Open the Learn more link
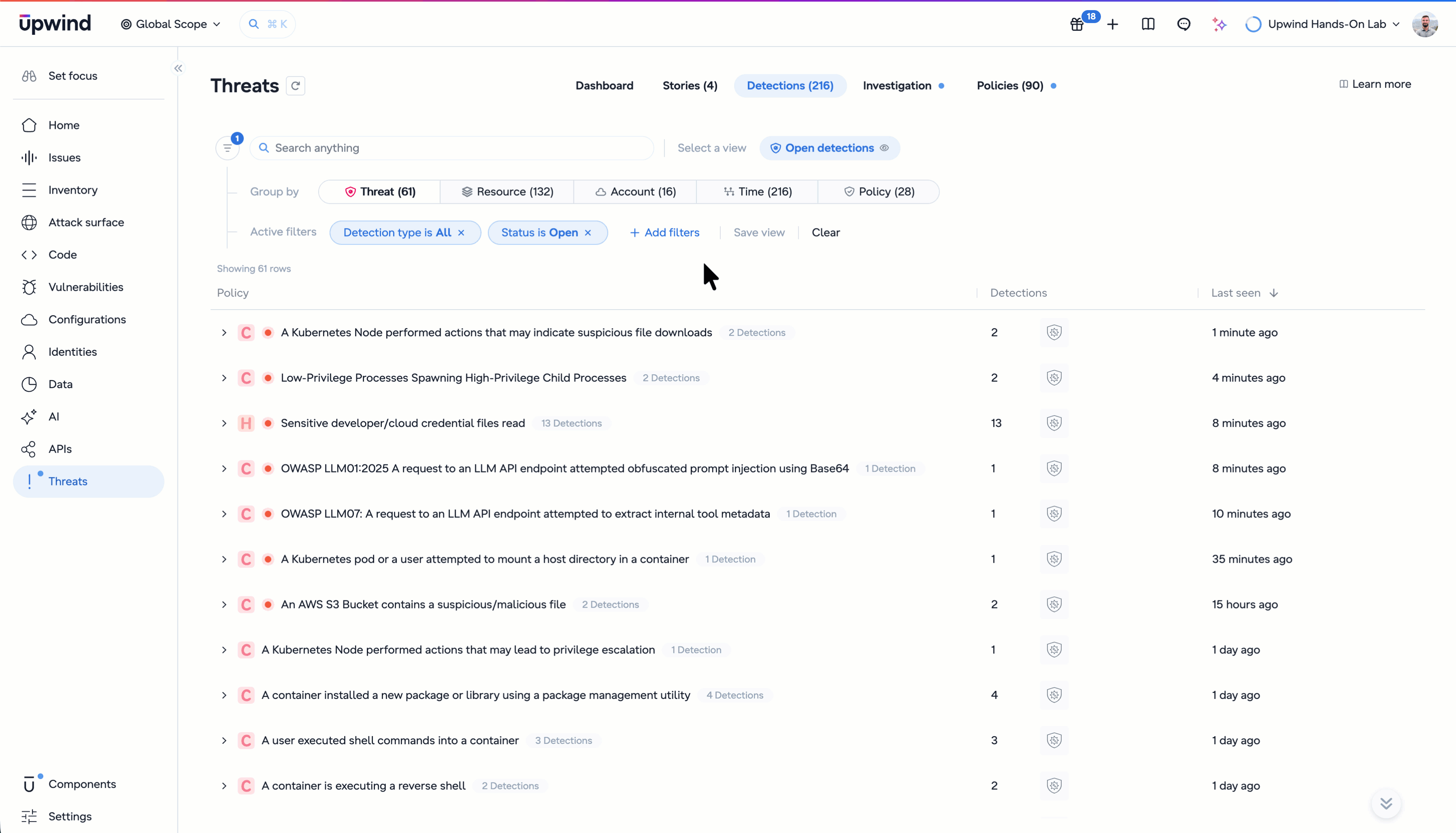The width and height of the screenshot is (1456, 833). tap(1375, 84)
